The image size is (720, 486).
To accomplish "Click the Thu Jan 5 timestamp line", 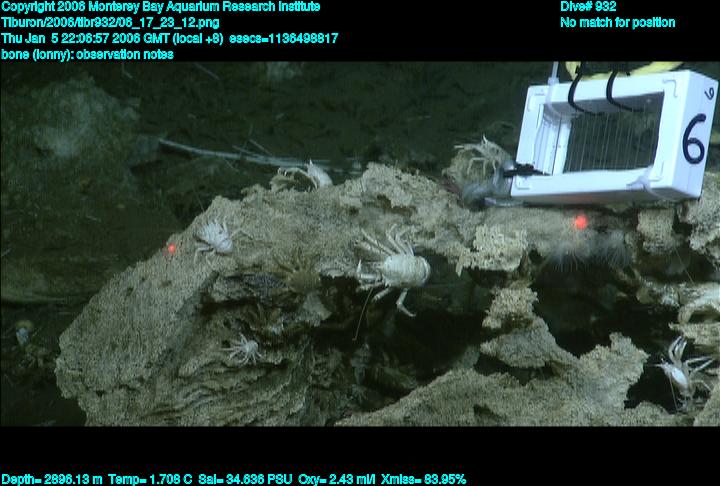I will pos(169,39).
